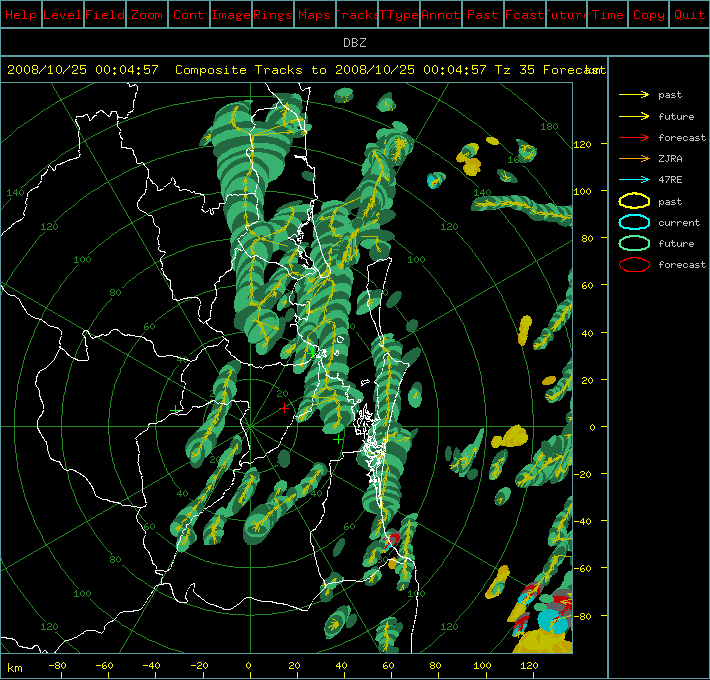Click the cyan 47RE arrow legend icon
Image resolution: width=710 pixels, height=680 pixels.
[x=634, y=179]
